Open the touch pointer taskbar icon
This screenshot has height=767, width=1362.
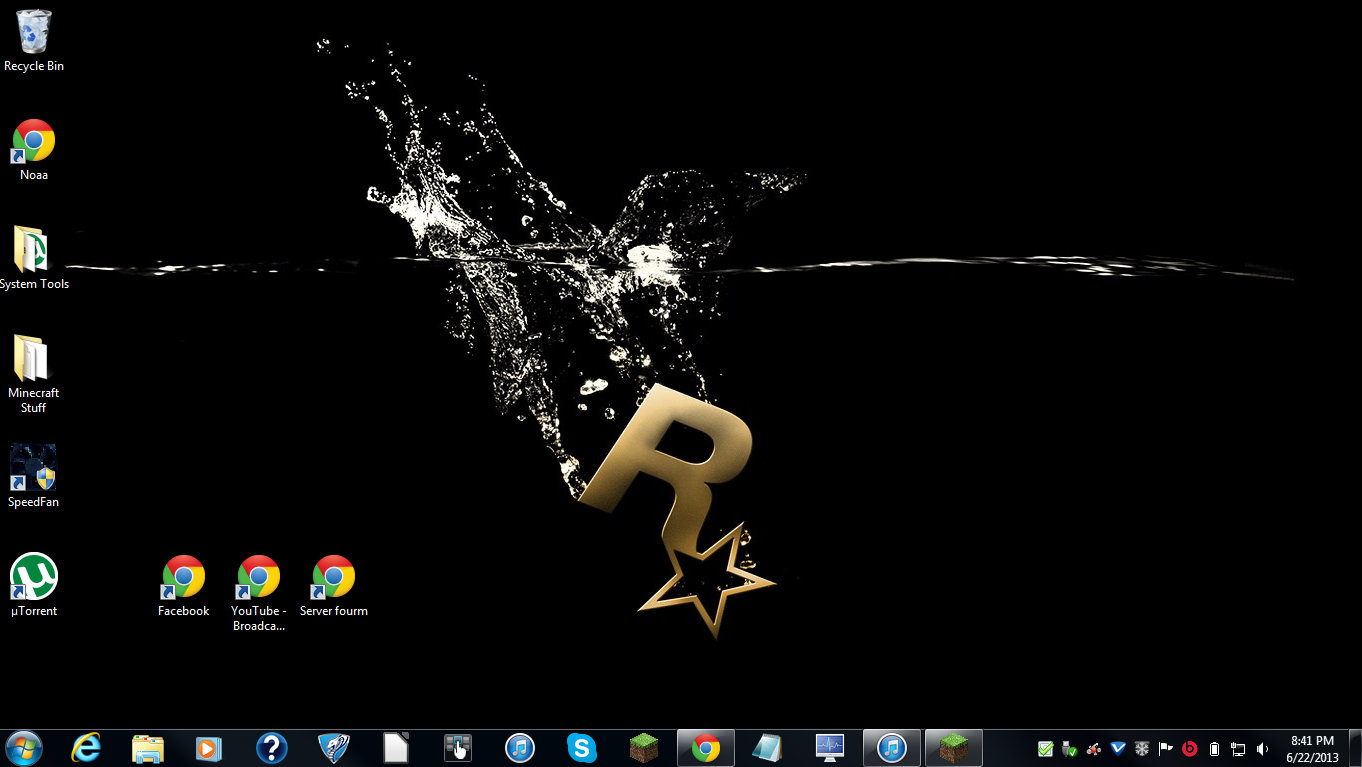457,748
